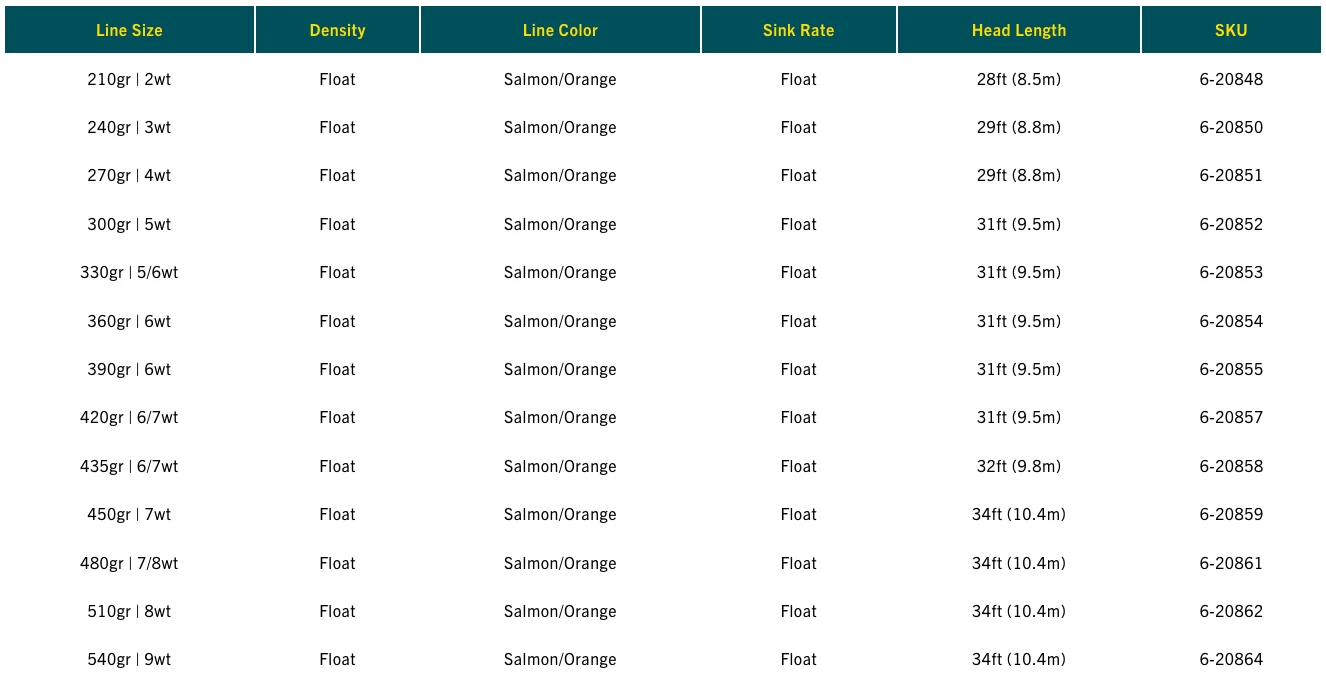This screenshot has height=675, width=1326.
Task: Click SKU 6-20864 in the last row
Action: (x=1231, y=659)
